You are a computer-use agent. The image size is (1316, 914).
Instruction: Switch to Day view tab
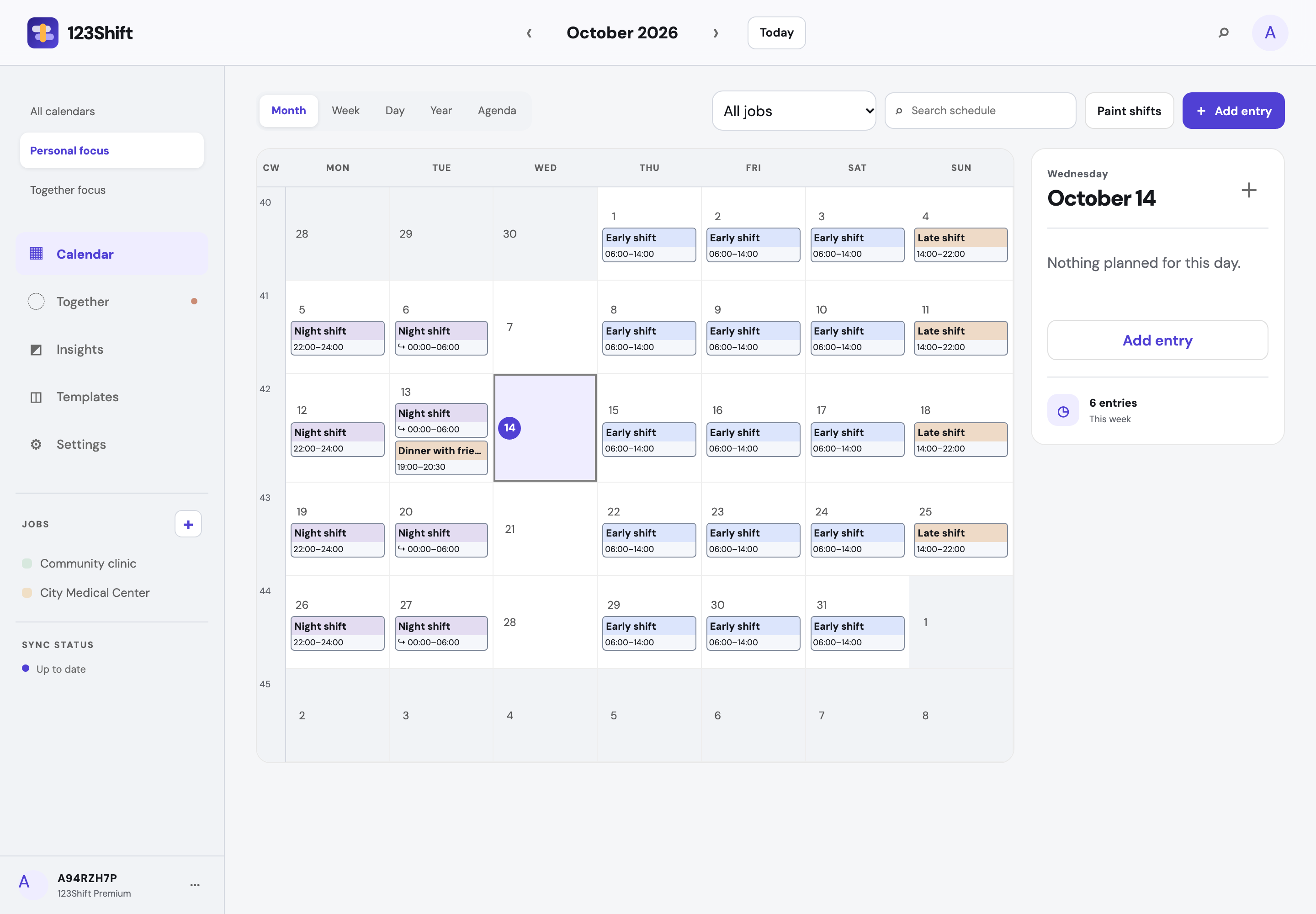[394, 111]
